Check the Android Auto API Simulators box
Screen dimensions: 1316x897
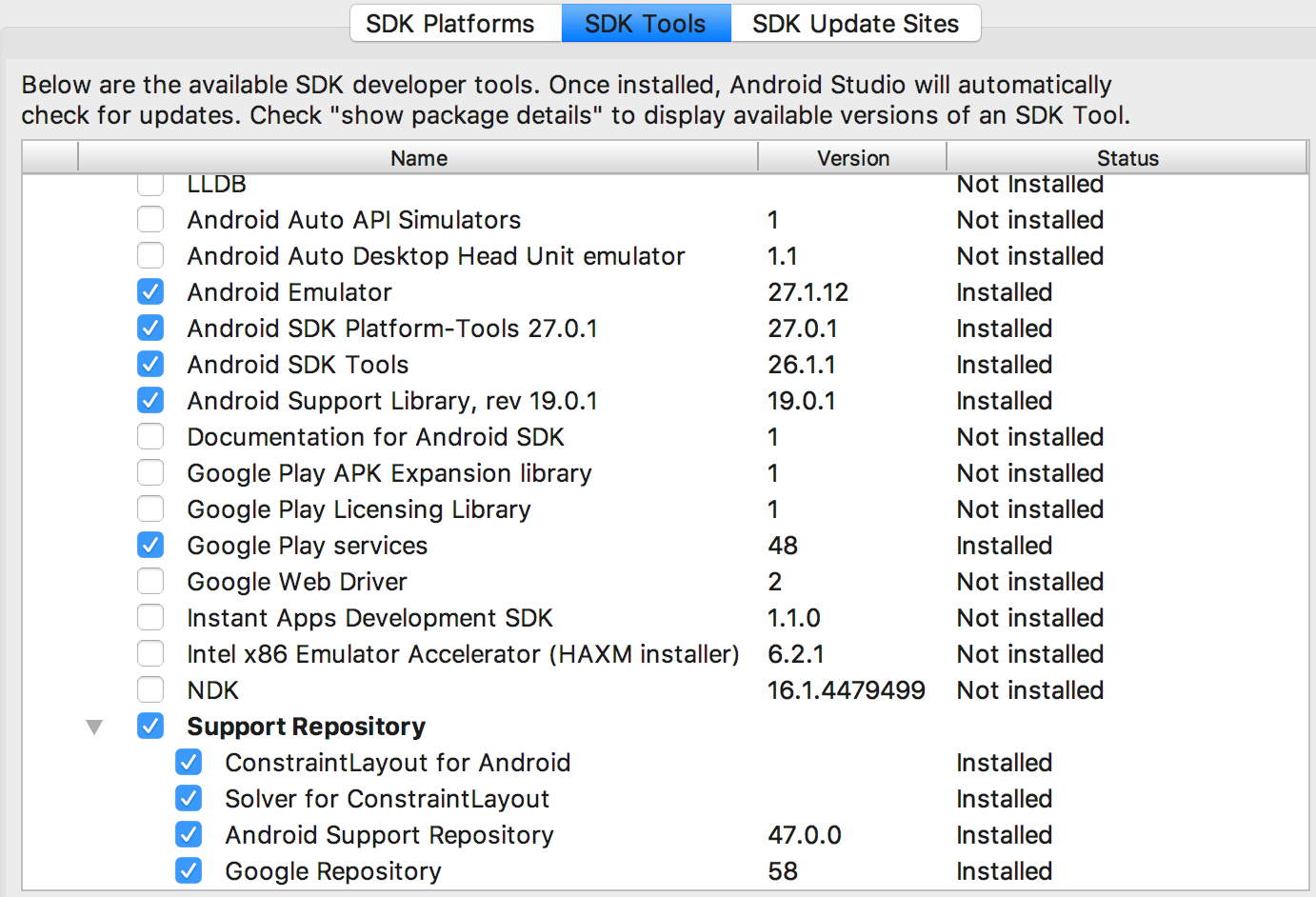[x=150, y=220]
